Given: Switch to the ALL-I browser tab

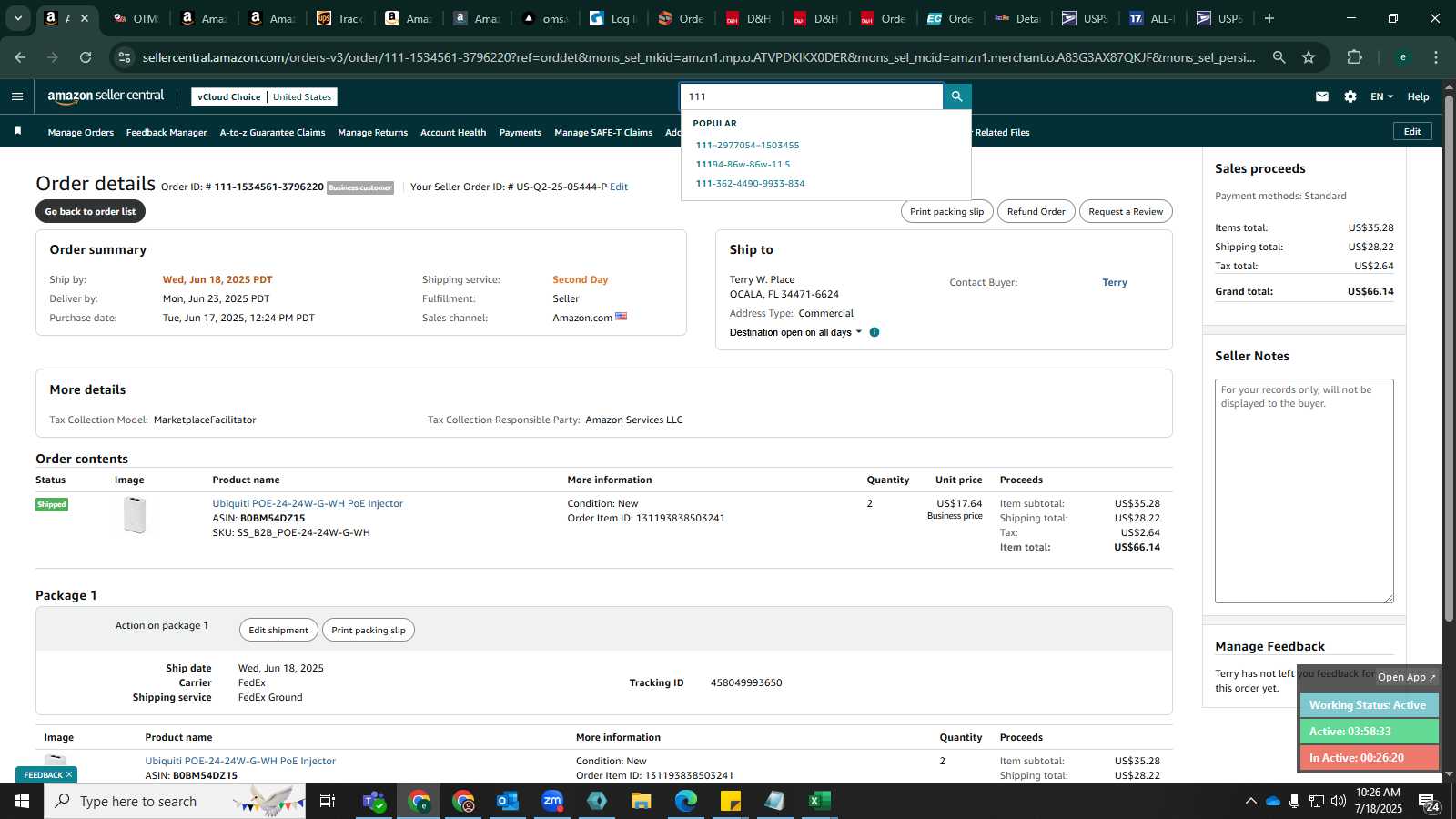Looking at the screenshot, I should pos(1152,18).
